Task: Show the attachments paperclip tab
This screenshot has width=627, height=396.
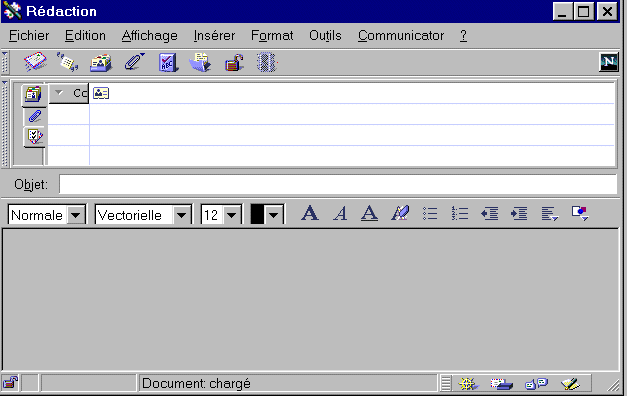Action: click(x=35, y=116)
